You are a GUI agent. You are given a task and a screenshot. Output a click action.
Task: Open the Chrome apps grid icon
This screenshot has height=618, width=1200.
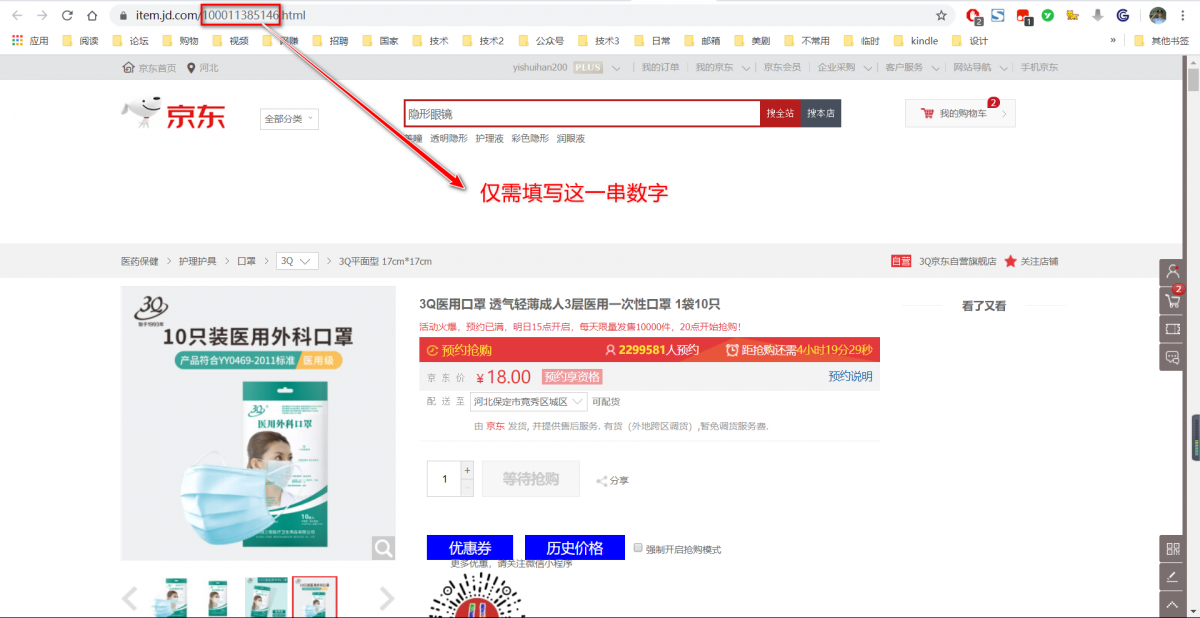click(x=17, y=41)
